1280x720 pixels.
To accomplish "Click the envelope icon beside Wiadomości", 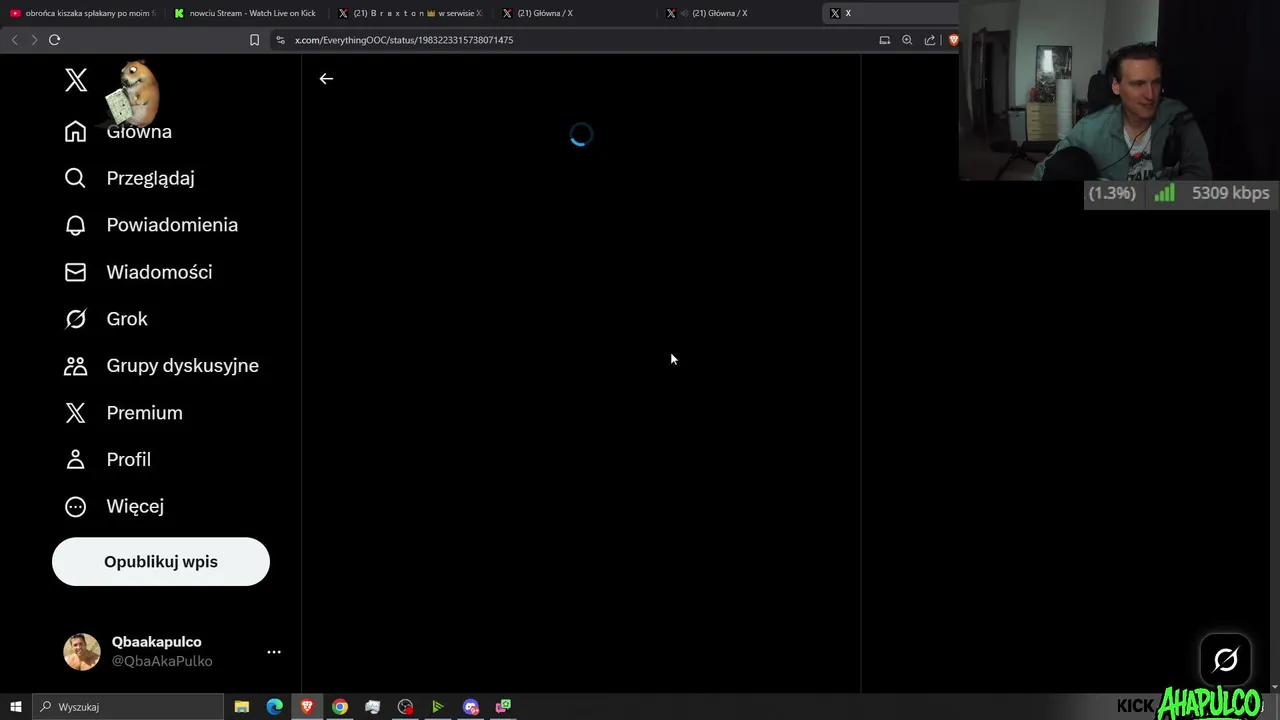I will click(75, 272).
